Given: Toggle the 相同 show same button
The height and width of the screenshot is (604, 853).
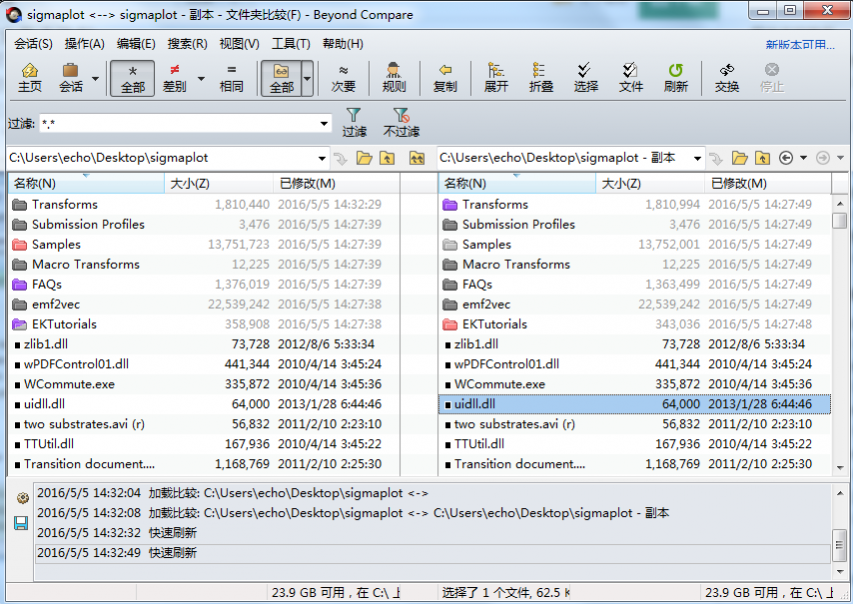Looking at the screenshot, I should tap(231, 77).
